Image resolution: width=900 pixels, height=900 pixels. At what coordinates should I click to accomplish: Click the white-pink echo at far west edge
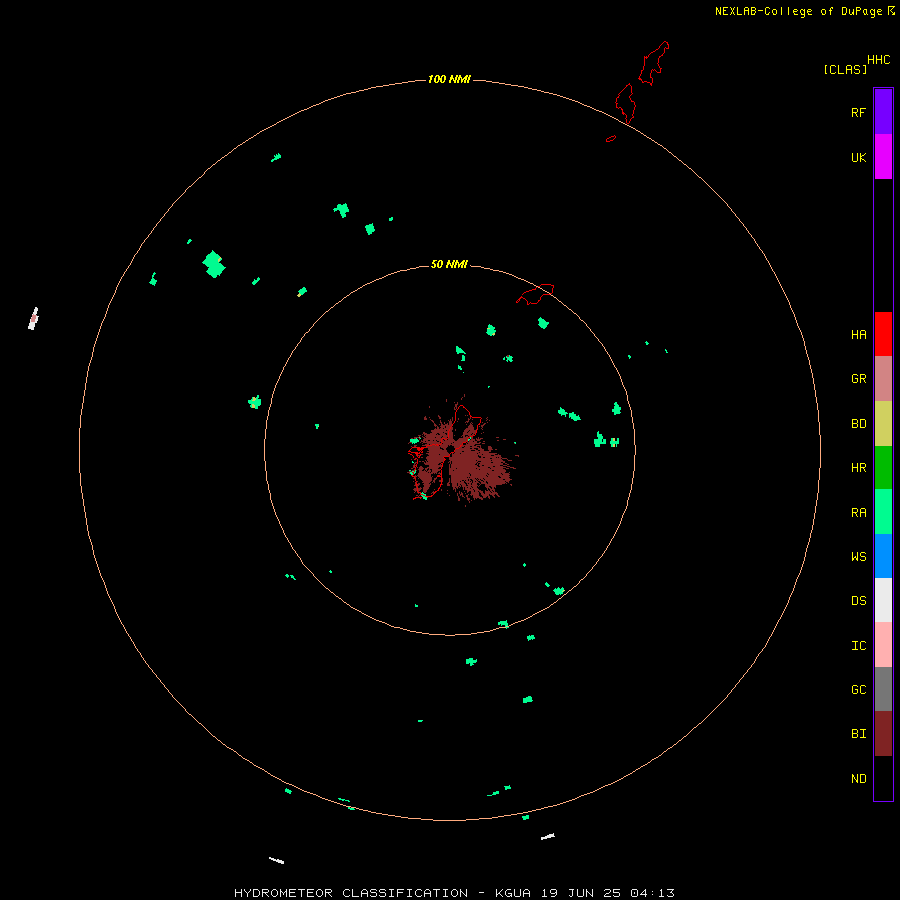[x=33, y=319]
